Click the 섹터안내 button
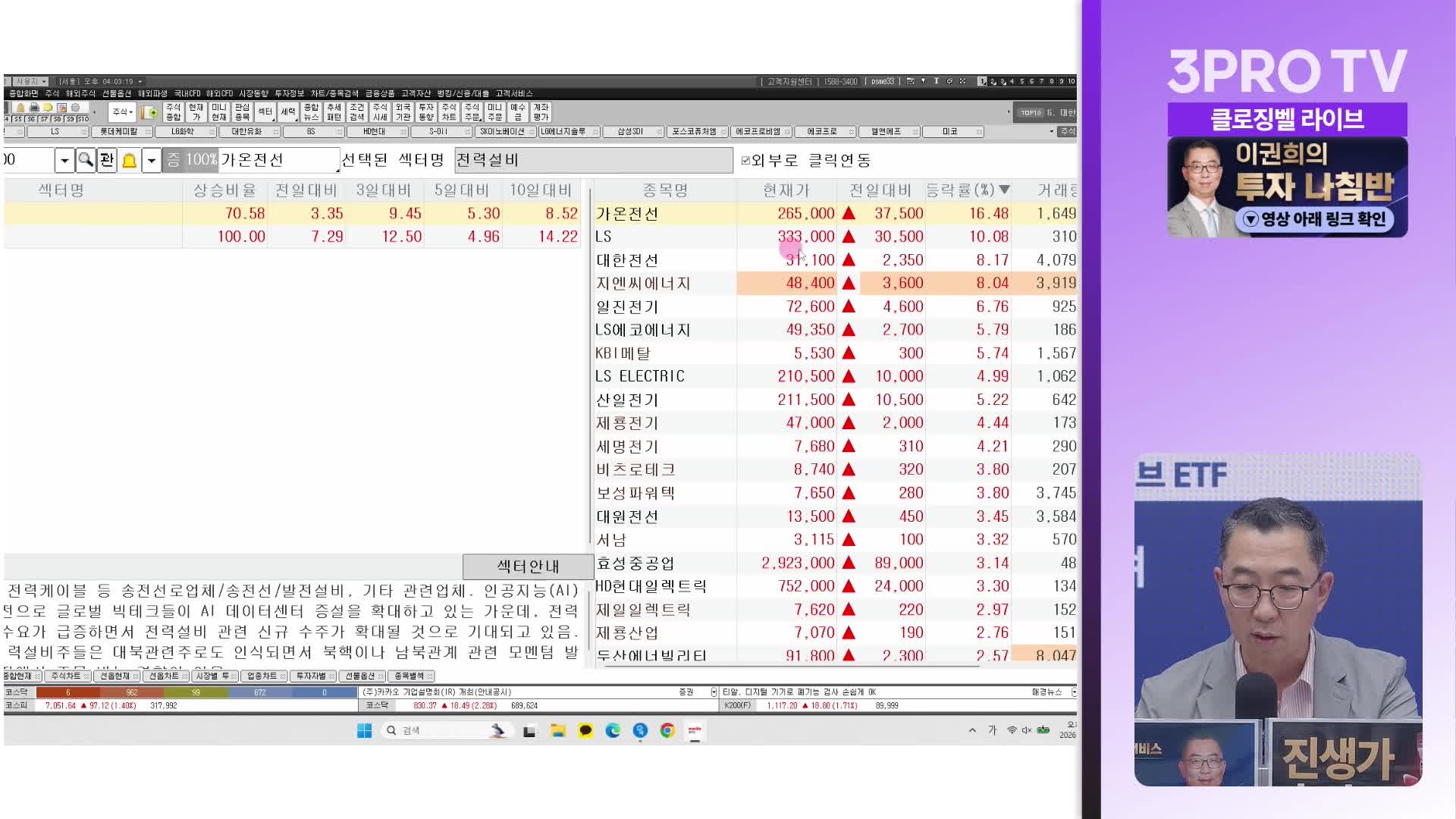Image resolution: width=1456 pixels, height=819 pixels. point(528,566)
